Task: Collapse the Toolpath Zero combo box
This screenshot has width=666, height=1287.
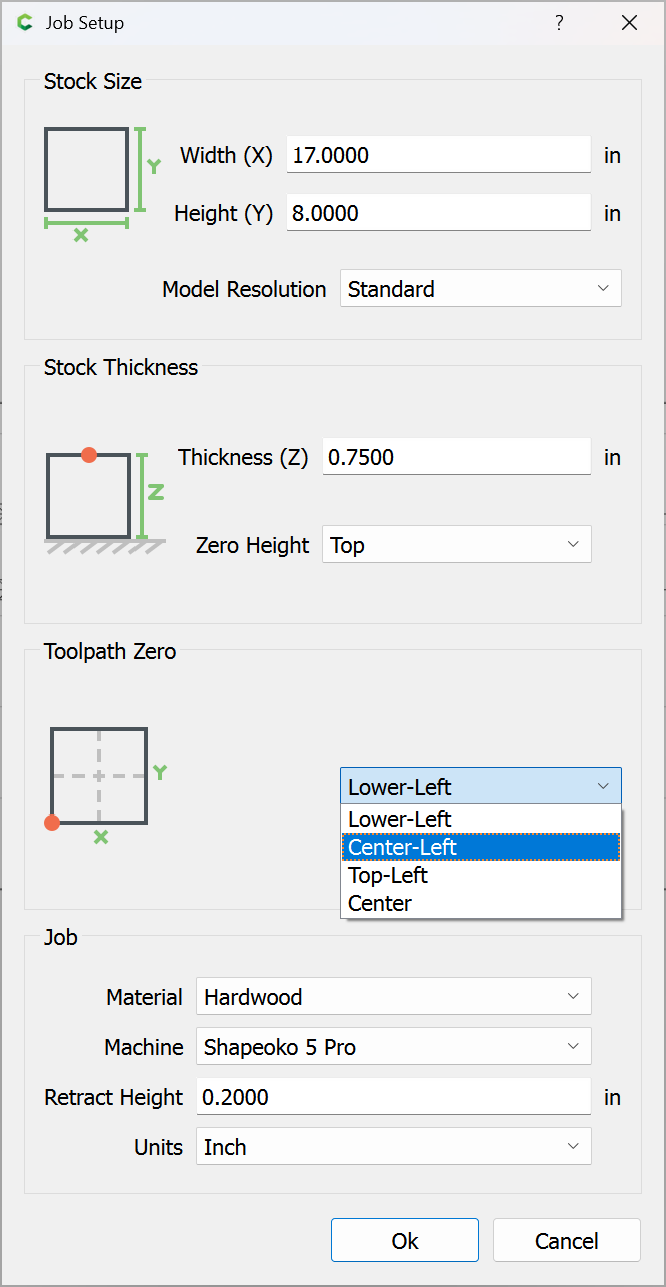Action: pyautogui.click(x=480, y=786)
